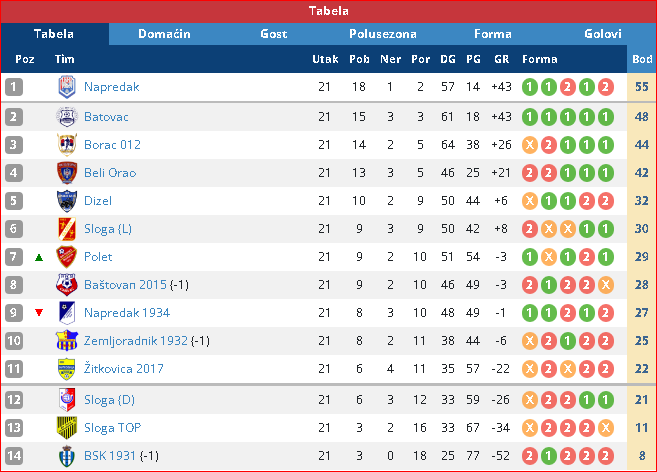Viewport: 657px width, 472px height.
Task: Click the Bod column header
Action: coord(642,59)
